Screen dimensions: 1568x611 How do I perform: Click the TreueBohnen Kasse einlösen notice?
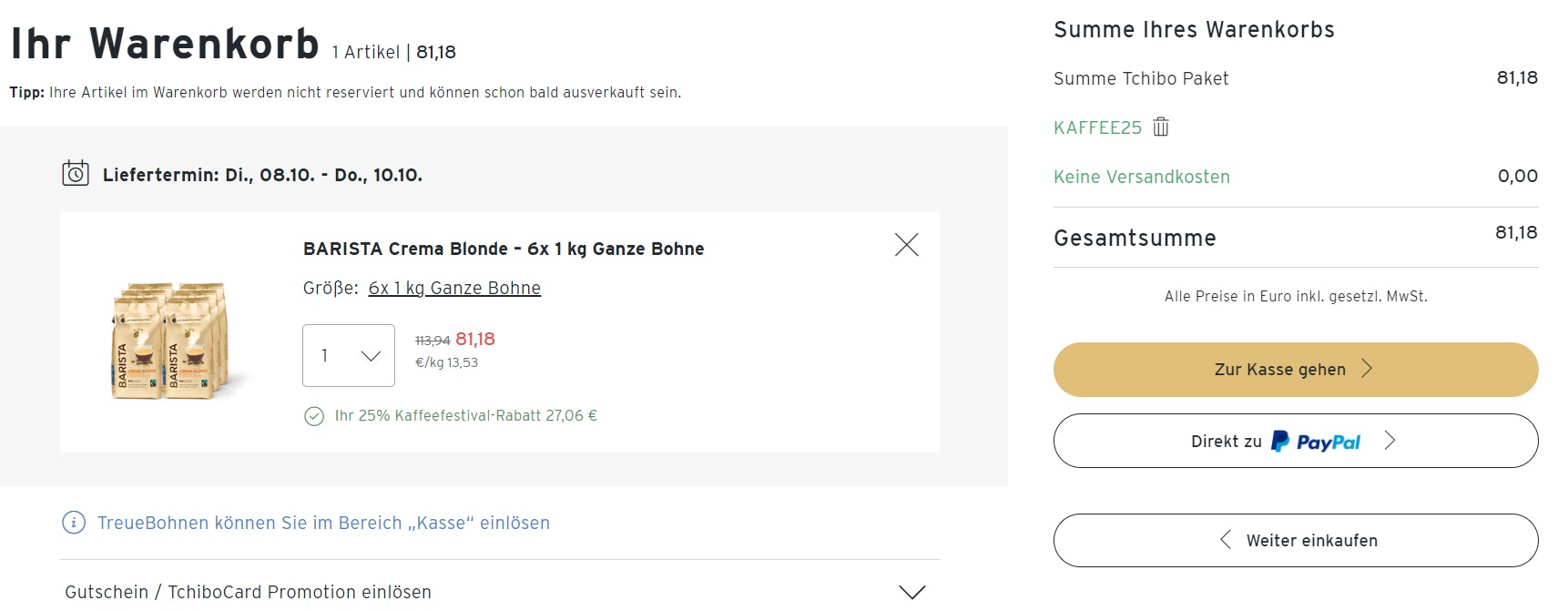pos(323,523)
